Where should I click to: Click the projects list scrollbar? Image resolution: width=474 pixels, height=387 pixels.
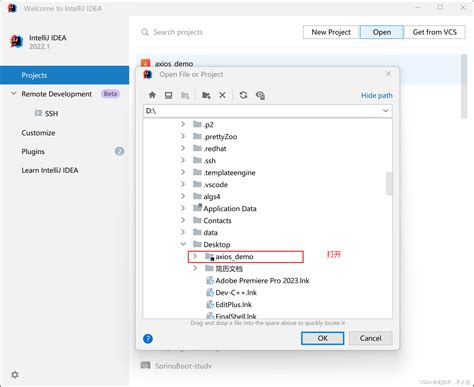[x=464, y=86]
